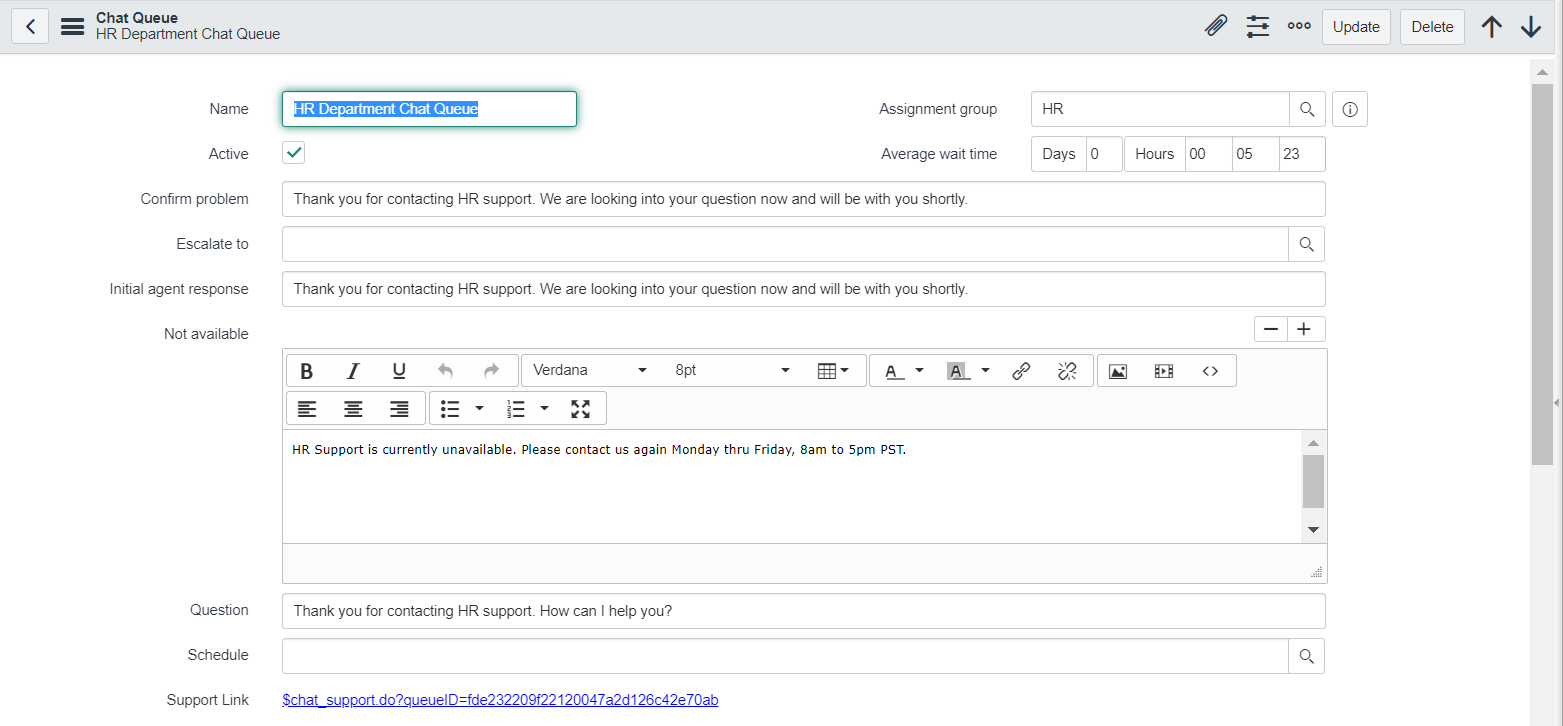
Task: Grab the editor resize handle corner
Action: (x=1317, y=572)
